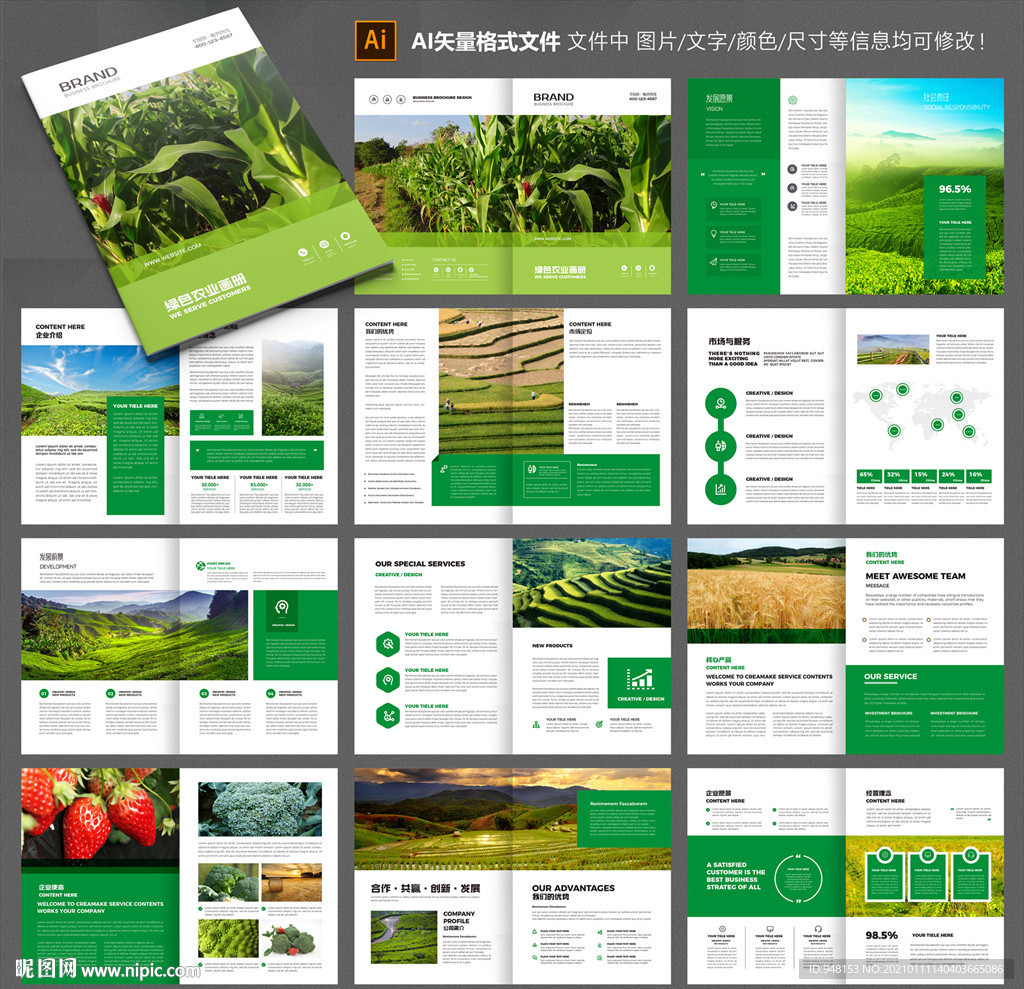Click the 32% green stat box
Screen dimensions: 1024x989
coord(895,476)
